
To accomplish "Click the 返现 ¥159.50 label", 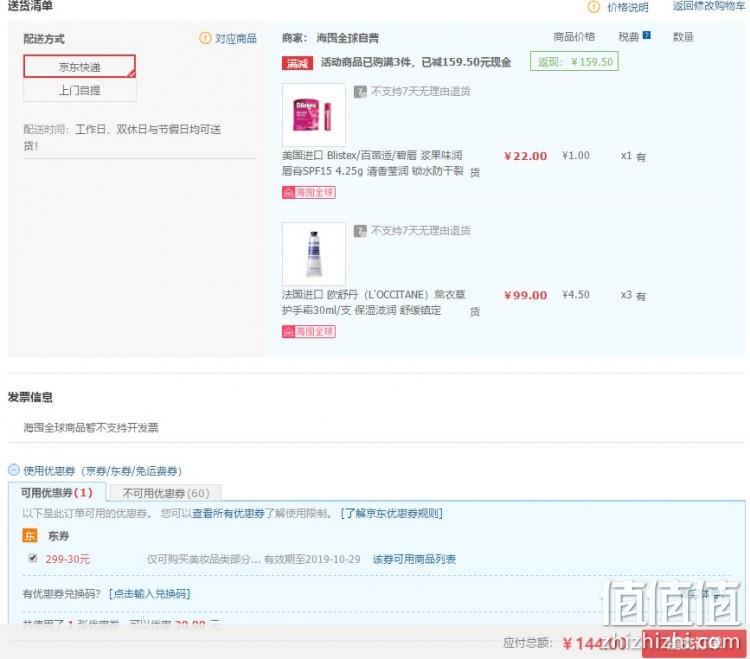I will tap(574, 62).
